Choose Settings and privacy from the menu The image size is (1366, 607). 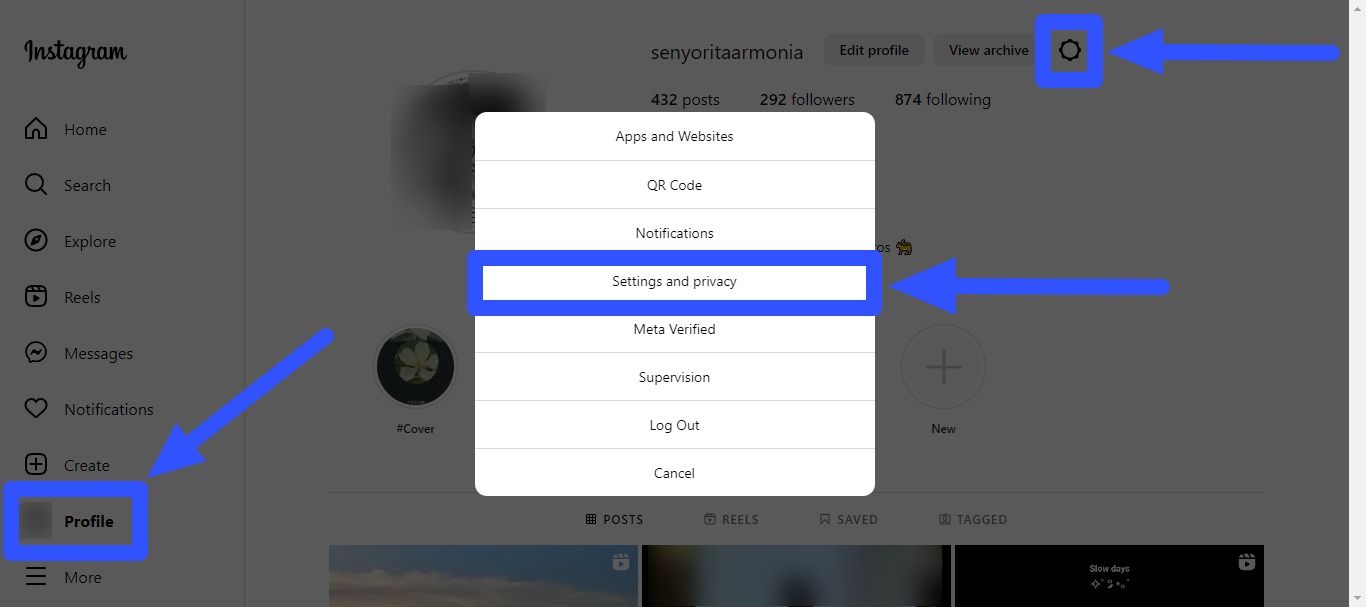click(x=674, y=281)
